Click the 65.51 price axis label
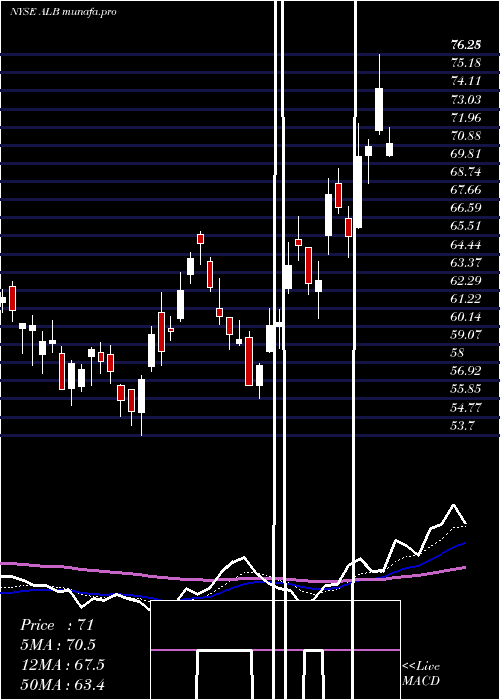500x700 pixels. click(466, 226)
